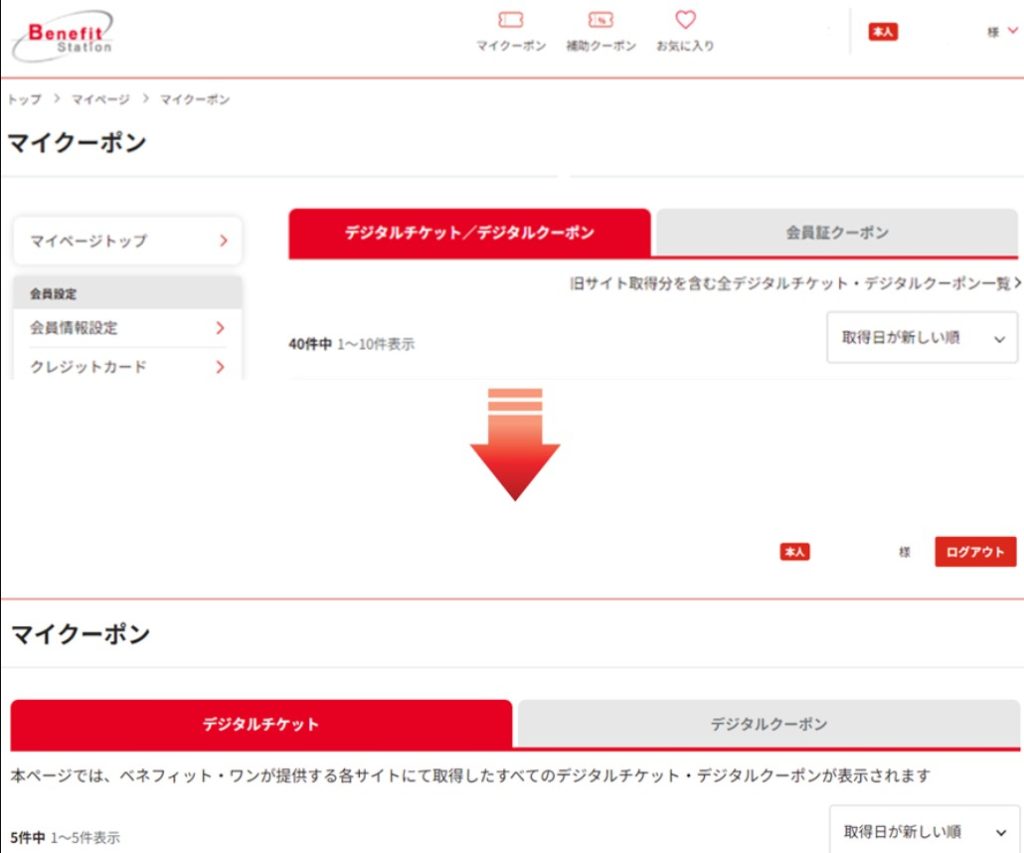1024x853 pixels.
Task: Open the マイクーポン ticket icon in header
Action: click(511, 21)
